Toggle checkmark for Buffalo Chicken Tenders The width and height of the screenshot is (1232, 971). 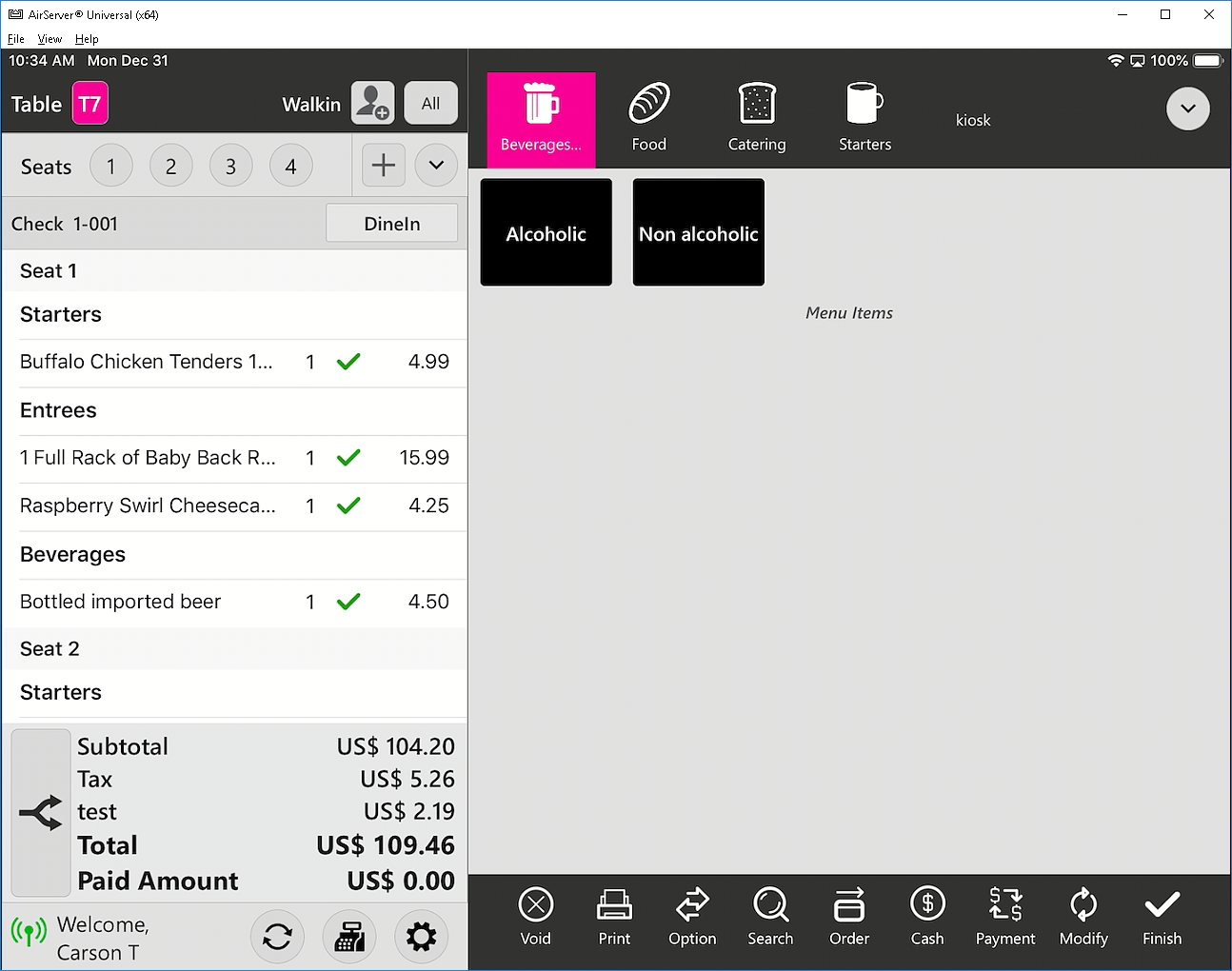click(x=348, y=362)
